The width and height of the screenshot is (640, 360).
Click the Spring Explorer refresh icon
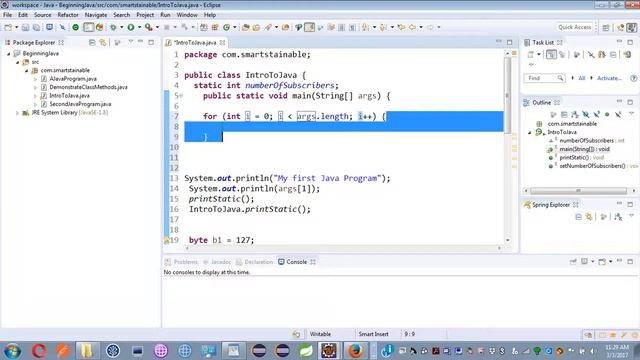click(589, 217)
